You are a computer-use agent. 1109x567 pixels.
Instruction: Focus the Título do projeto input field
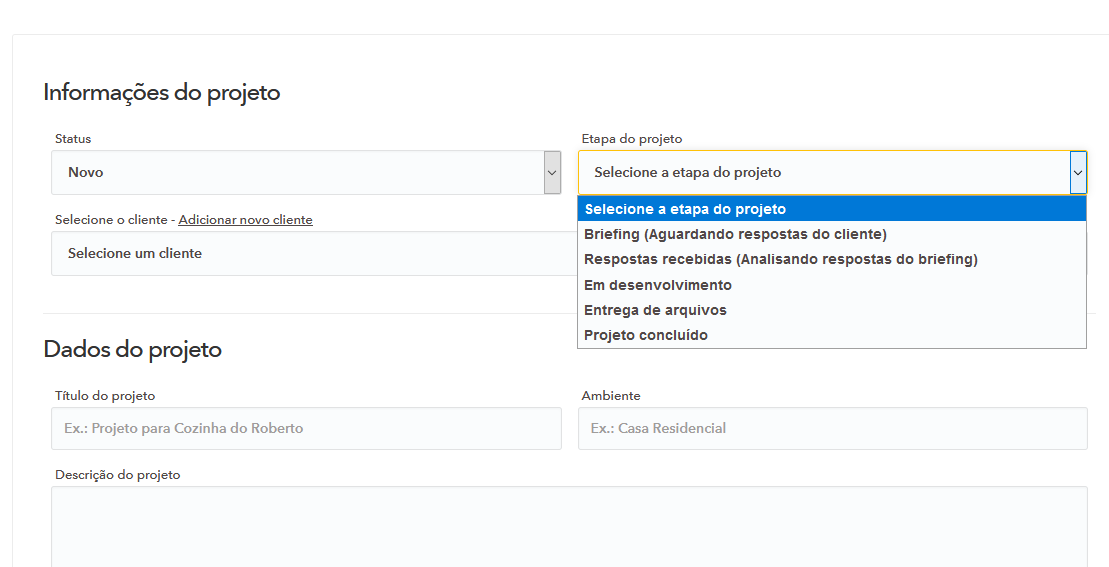tap(306, 428)
